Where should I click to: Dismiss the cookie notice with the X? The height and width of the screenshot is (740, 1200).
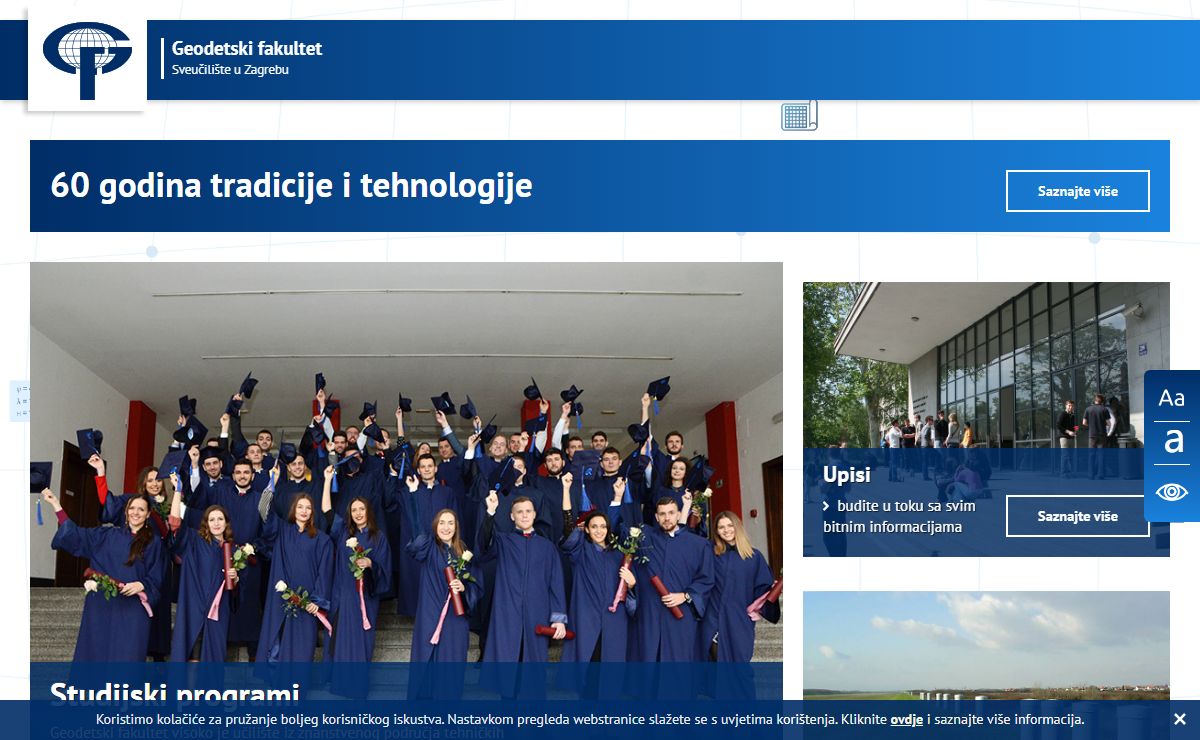1180,719
